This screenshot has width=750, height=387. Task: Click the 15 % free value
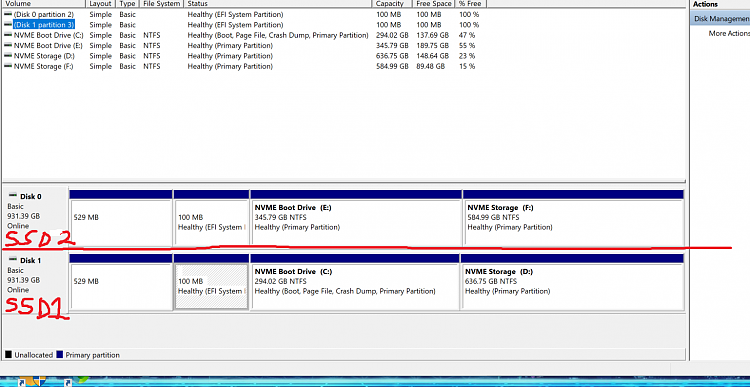tap(467, 66)
